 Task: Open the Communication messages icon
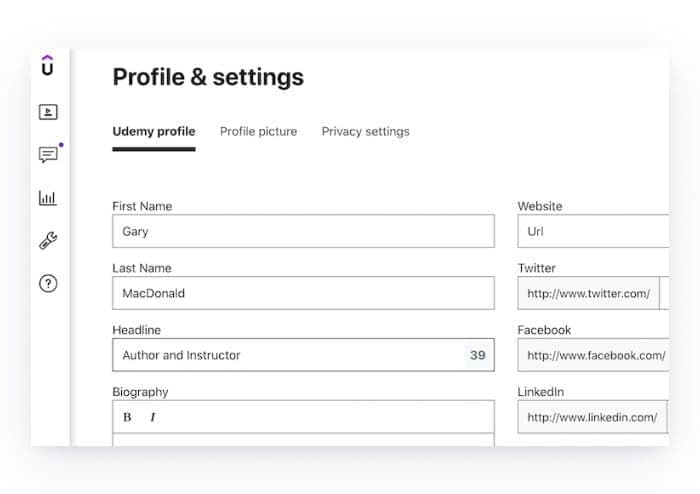tap(48, 155)
